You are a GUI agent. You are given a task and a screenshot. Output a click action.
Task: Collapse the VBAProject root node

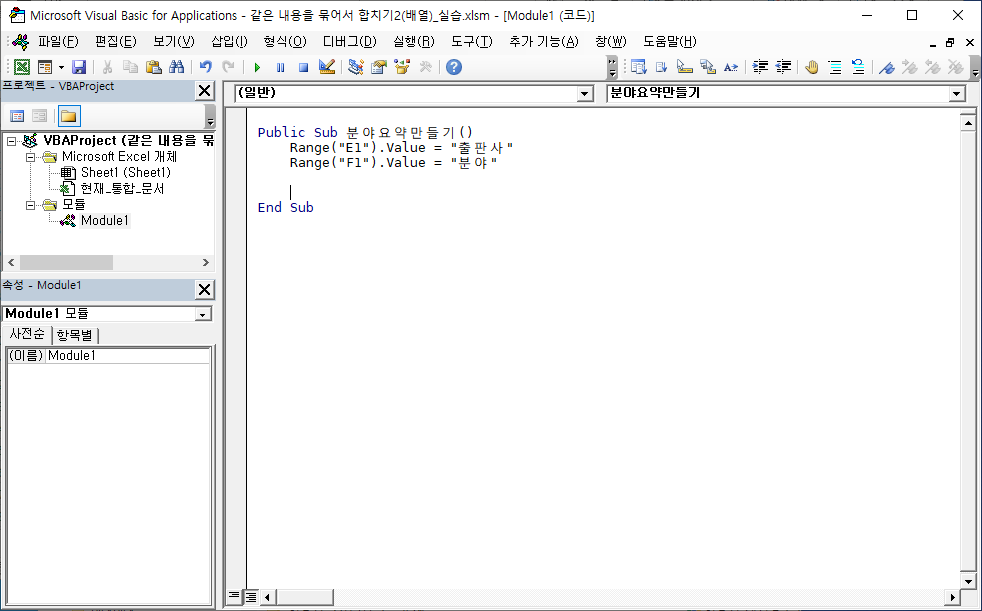[11, 141]
